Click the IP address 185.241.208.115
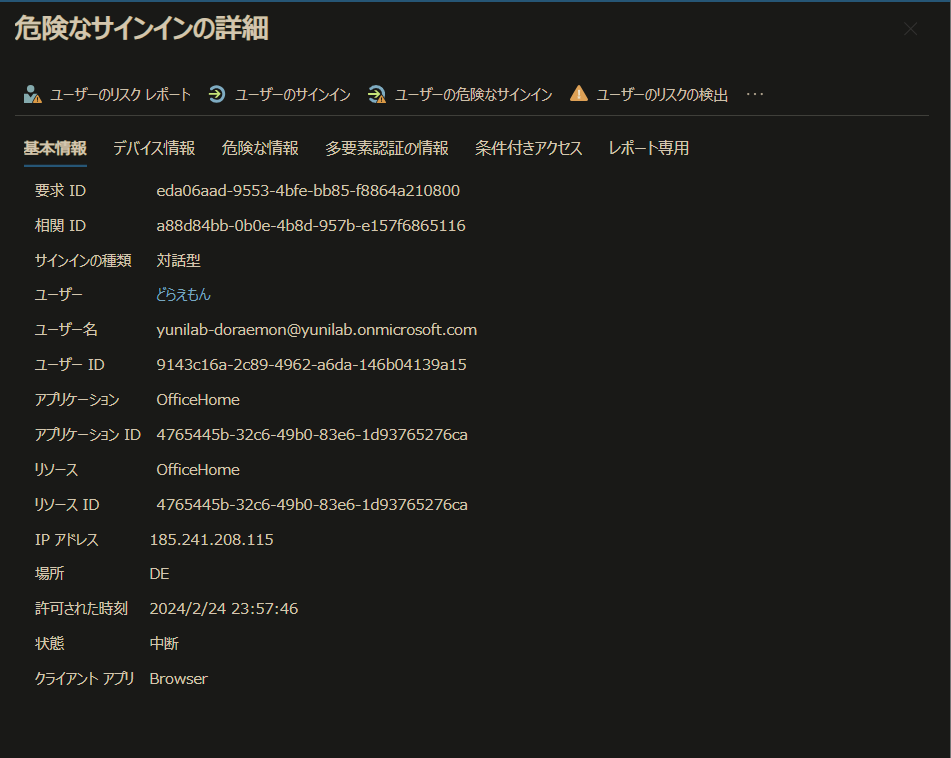This screenshot has height=758, width=951. coord(211,540)
